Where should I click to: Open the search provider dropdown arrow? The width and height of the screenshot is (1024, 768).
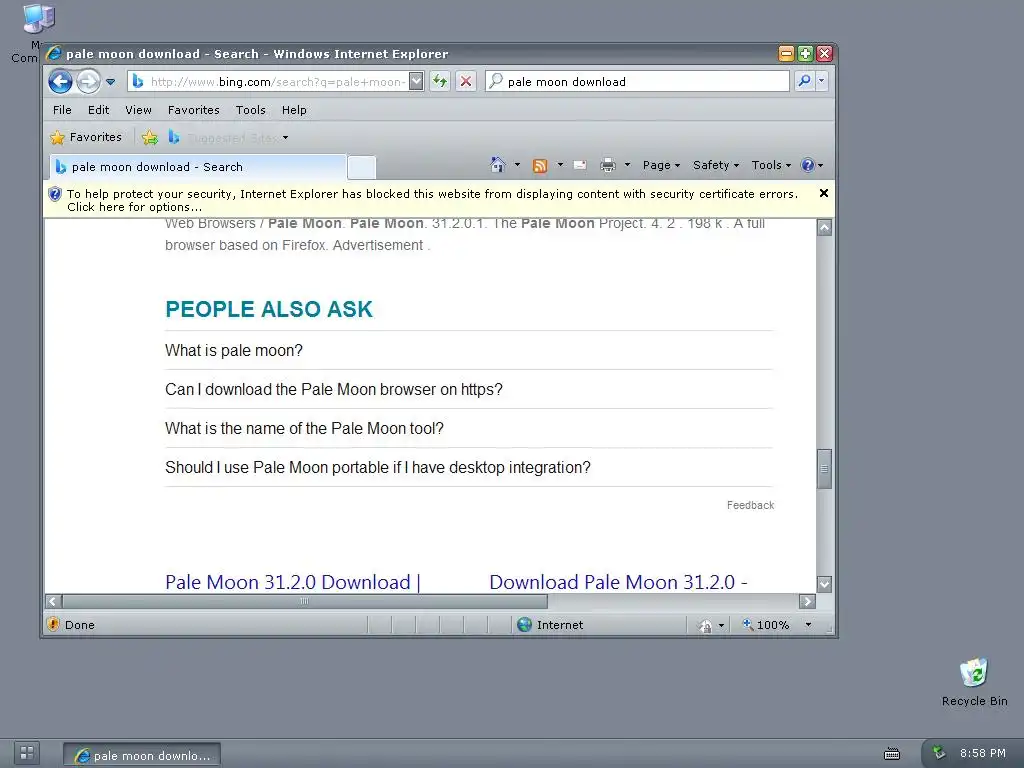822,81
